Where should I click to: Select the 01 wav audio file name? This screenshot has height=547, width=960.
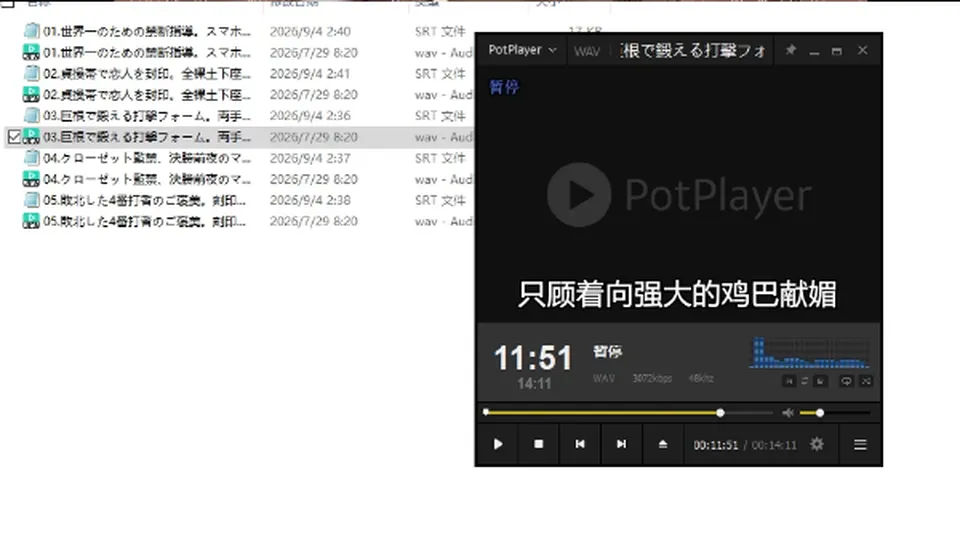[x=147, y=53]
